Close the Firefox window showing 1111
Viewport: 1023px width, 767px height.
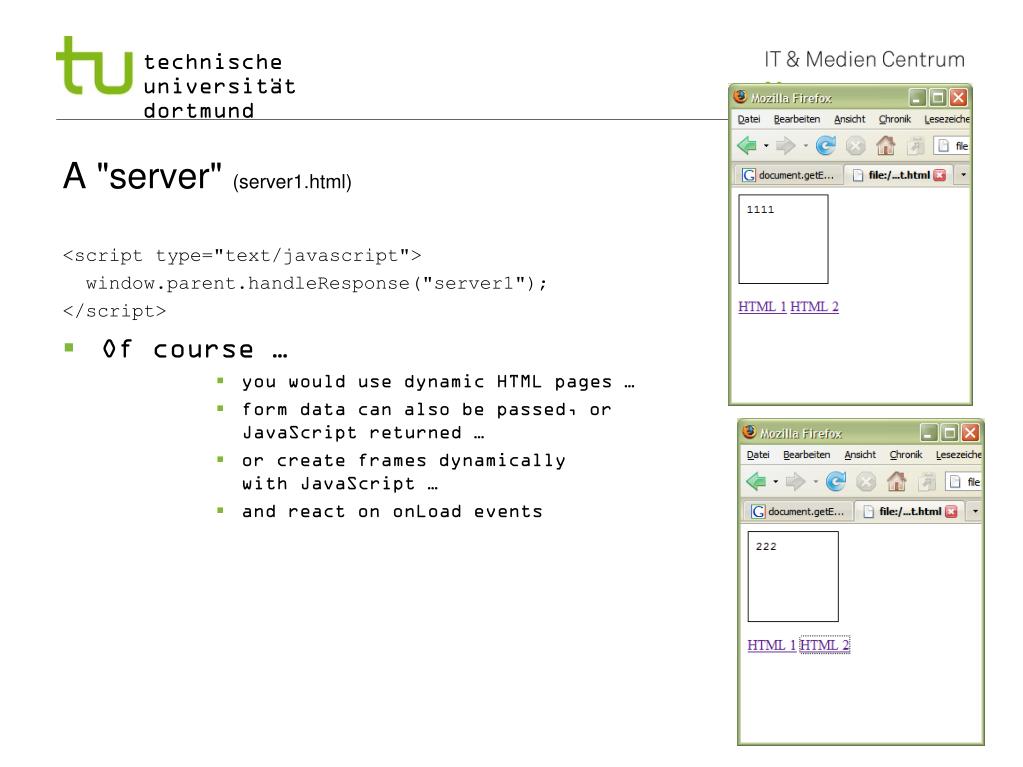958,98
